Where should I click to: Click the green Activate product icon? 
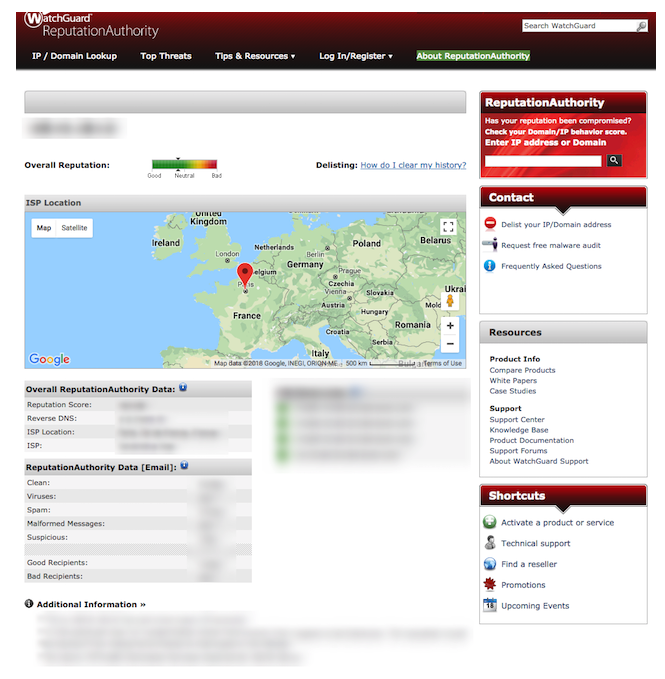coord(490,522)
